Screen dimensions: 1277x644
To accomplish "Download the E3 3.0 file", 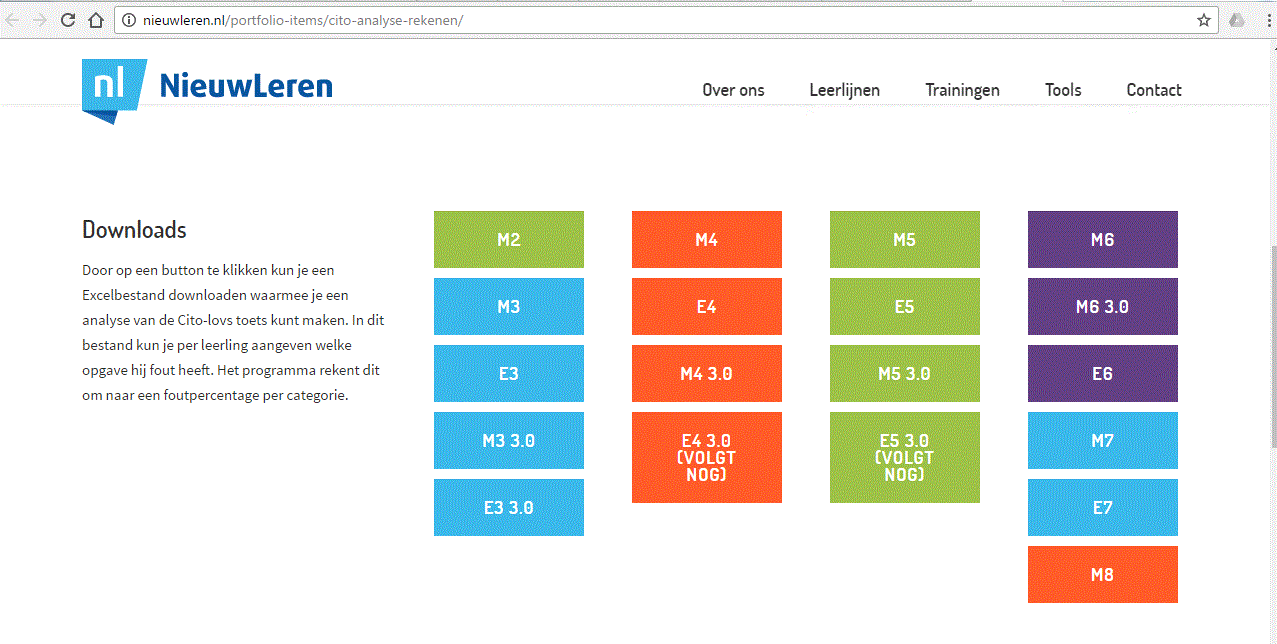I will click(x=509, y=508).
